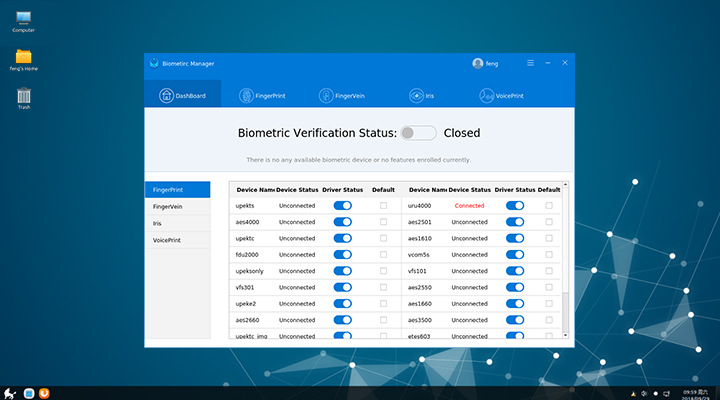Open the hamburger menu in title bar
The width and height of the screenshot is (720, 400).
[x=531, y=63]
